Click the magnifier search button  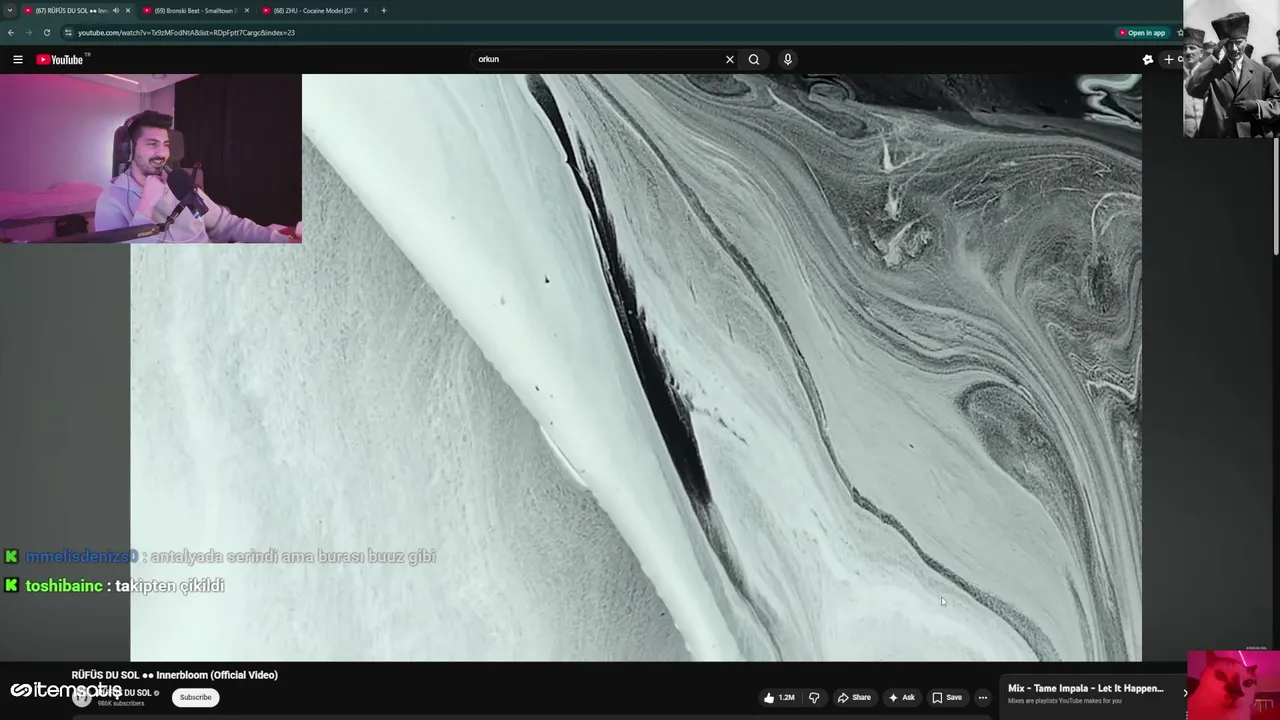pyautogui.click(x=754, y=59)
